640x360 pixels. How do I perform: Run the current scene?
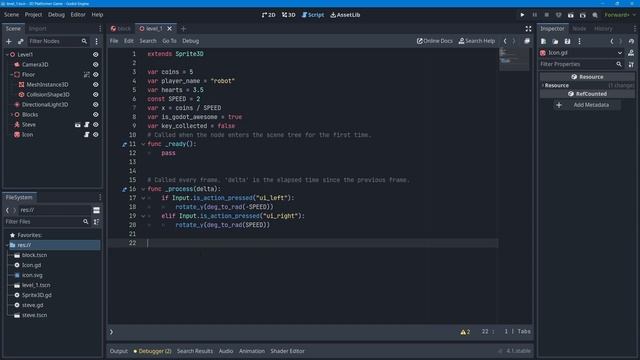tap(571, 15)
